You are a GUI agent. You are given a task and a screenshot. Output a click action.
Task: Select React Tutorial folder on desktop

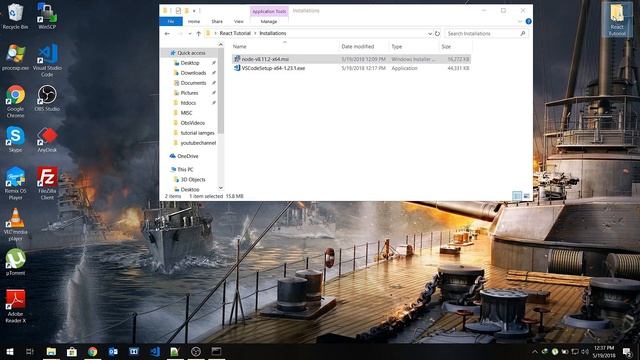pyautogui.click(x=617, y=20)
